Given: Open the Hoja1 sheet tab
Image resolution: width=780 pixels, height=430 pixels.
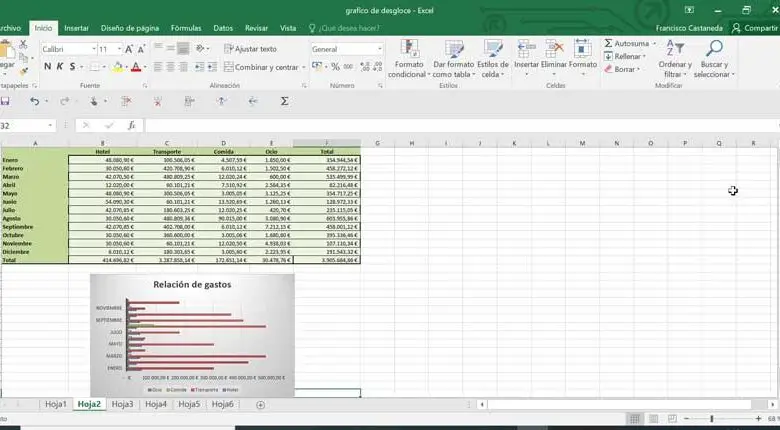Looking at the screenshot, I should coord(56,404).
